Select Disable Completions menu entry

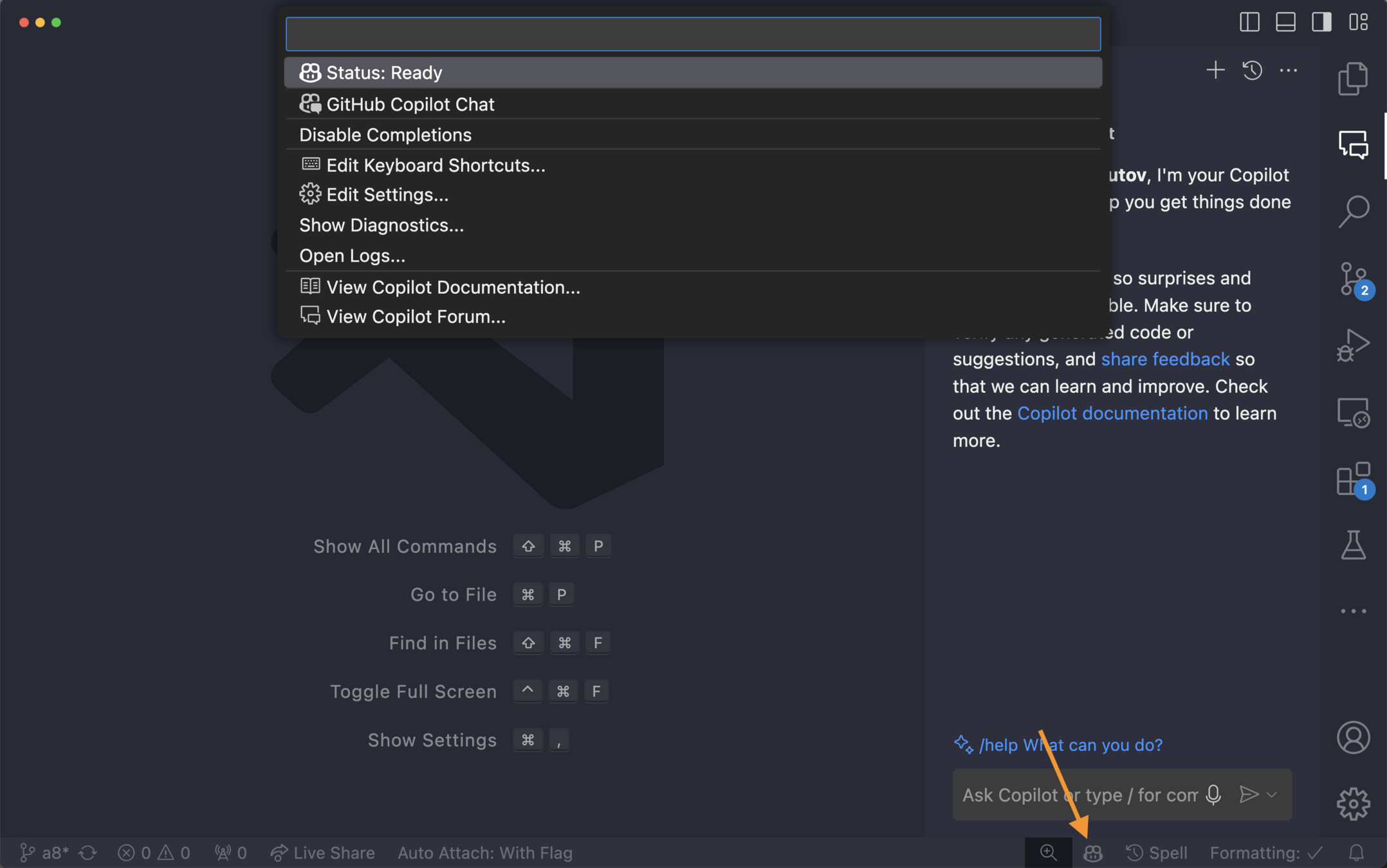click(x=385, y=134)
